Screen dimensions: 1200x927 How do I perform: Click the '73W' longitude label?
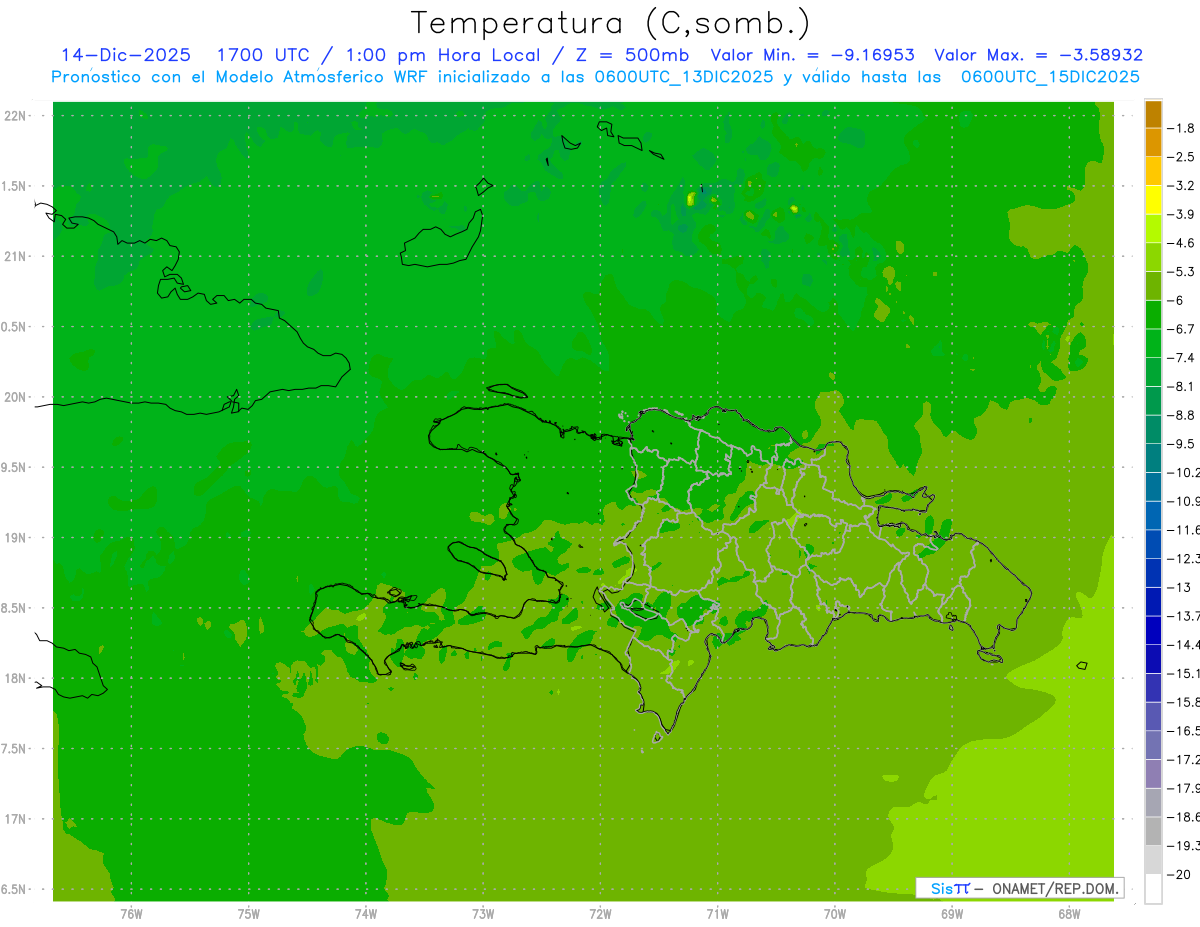483,914
